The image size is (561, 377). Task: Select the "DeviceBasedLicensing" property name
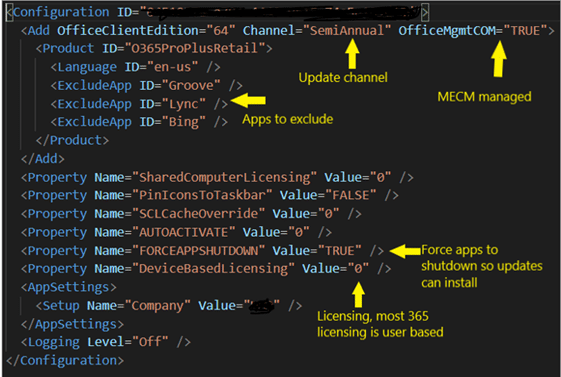[x=213, y=269]
